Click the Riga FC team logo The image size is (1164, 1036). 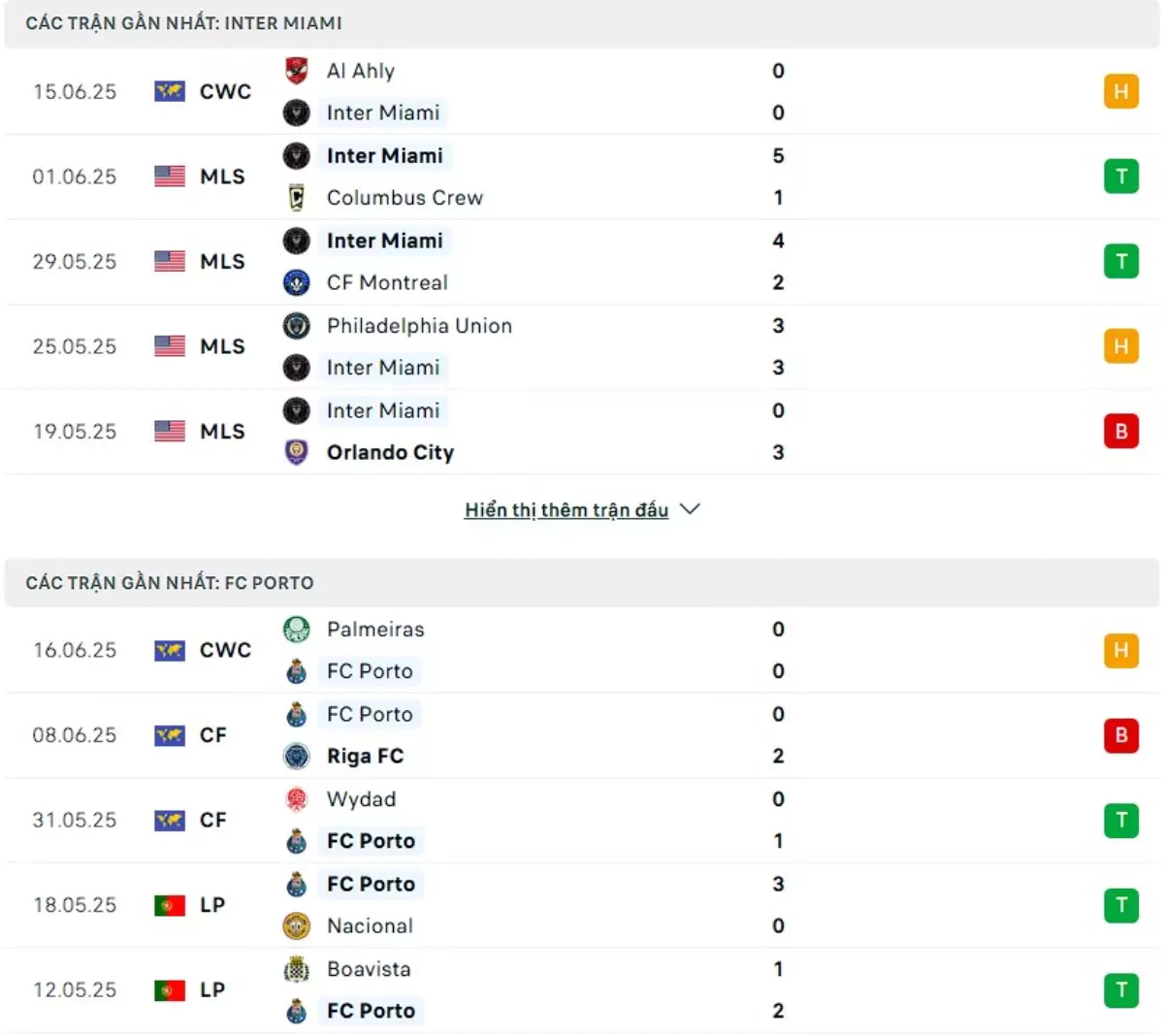click(297, 756)
